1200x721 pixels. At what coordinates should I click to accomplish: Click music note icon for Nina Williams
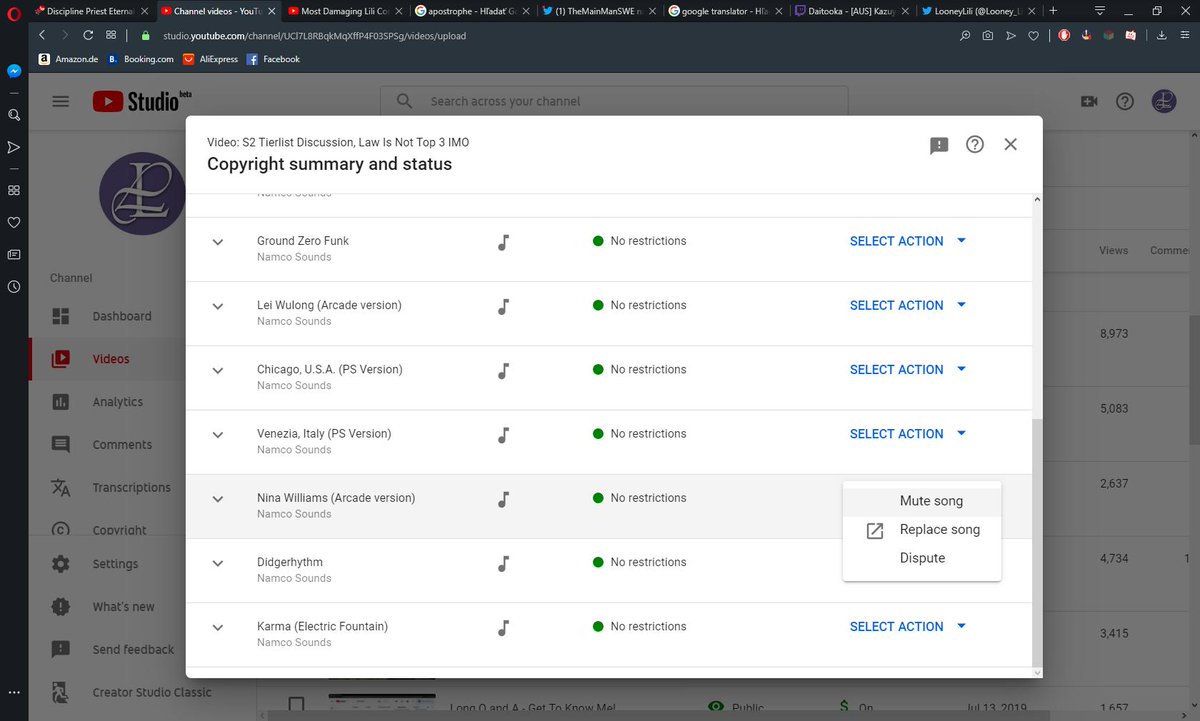pos(504,498)
